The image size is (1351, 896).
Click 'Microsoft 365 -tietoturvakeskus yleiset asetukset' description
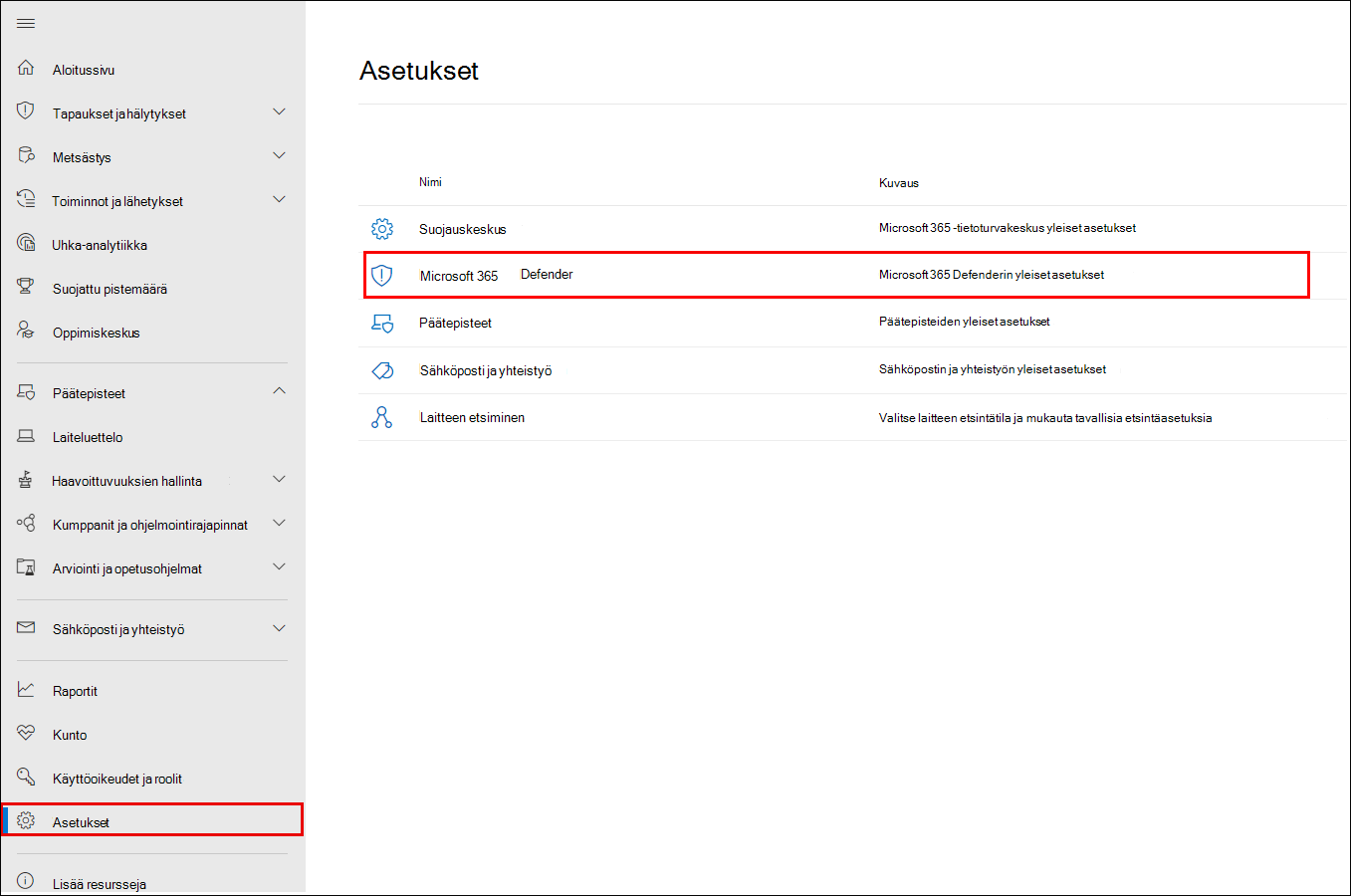point(1008,228)
